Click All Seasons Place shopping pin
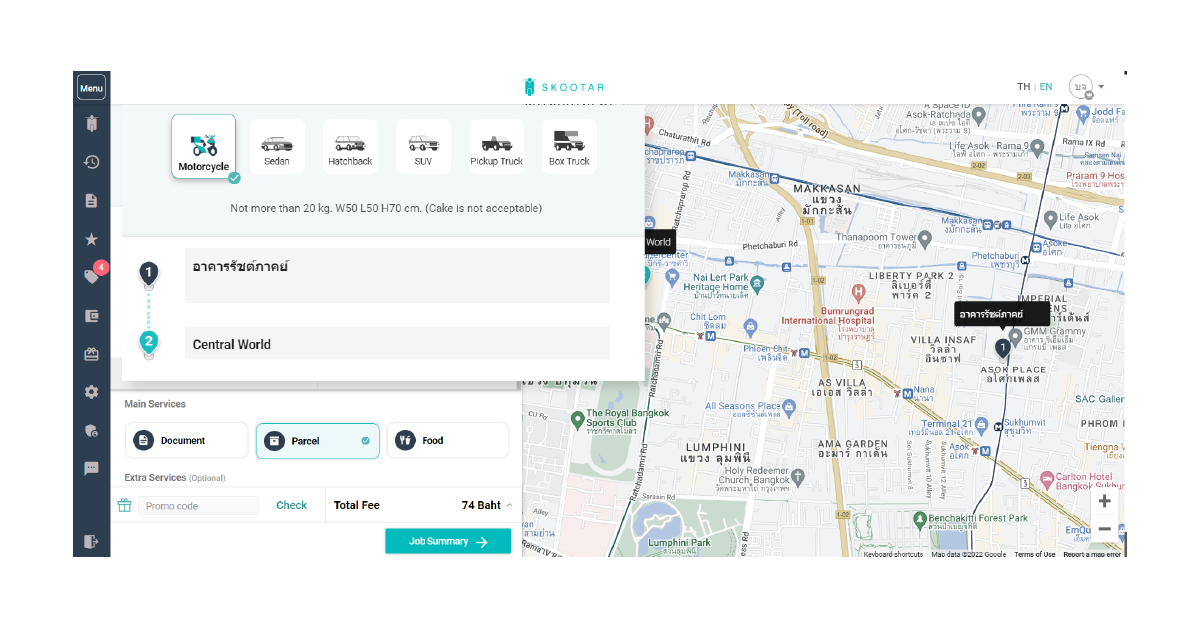 point(789,406)
